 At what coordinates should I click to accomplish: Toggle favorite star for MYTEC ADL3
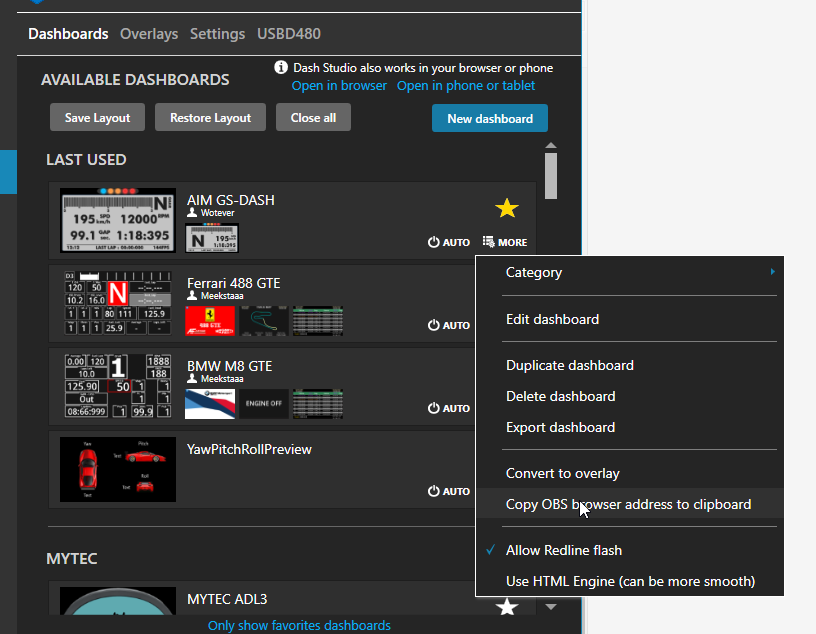click(506, 606)
